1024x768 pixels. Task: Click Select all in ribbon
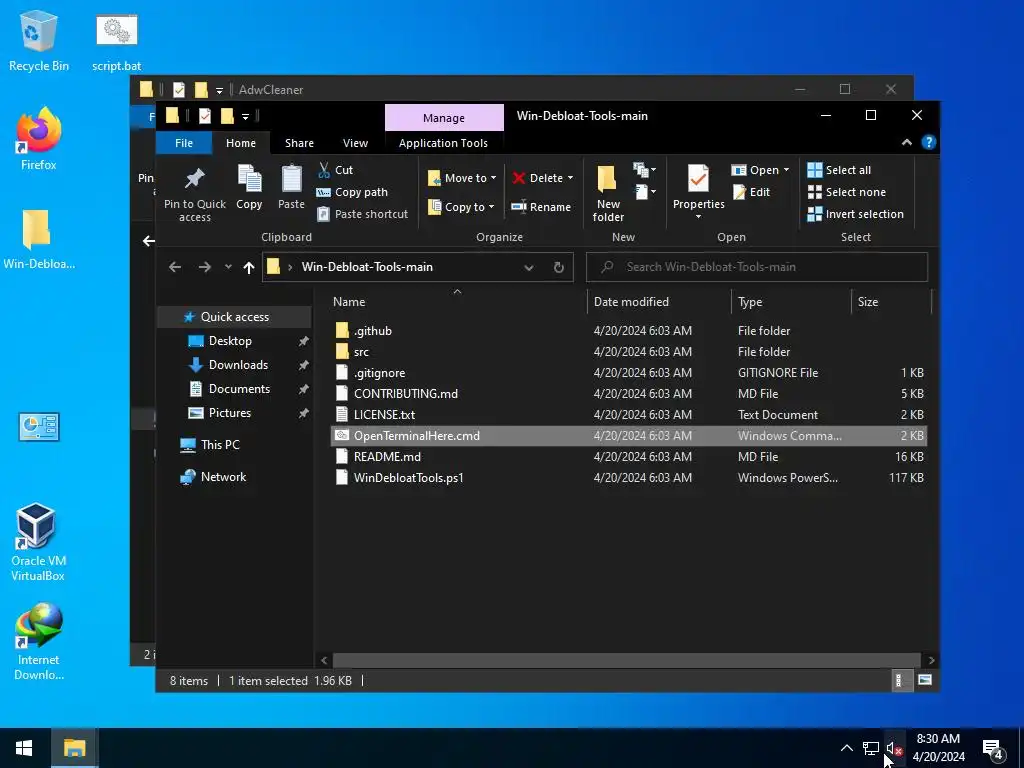click(839, 170)
